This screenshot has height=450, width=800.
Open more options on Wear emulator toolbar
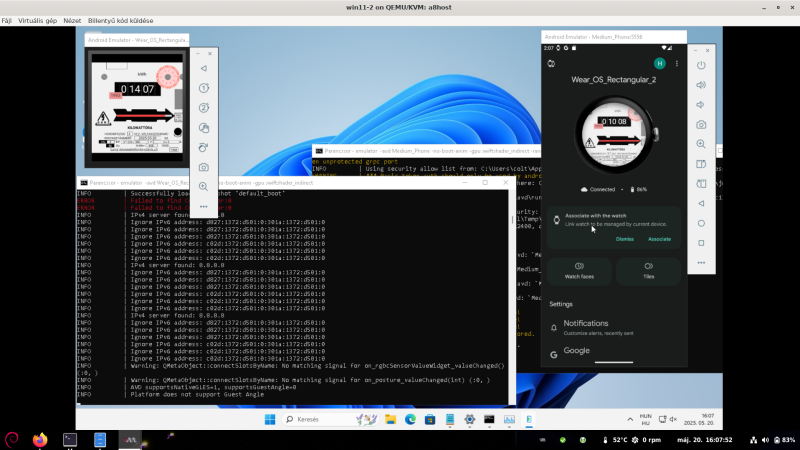pos(204,207)
